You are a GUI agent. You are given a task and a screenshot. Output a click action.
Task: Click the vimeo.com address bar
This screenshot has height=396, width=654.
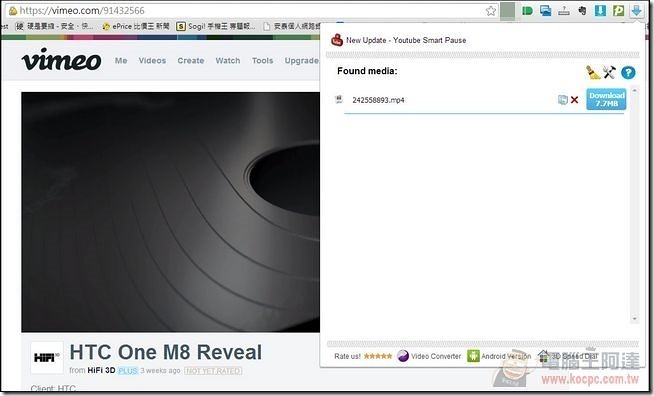coord(246,10)
